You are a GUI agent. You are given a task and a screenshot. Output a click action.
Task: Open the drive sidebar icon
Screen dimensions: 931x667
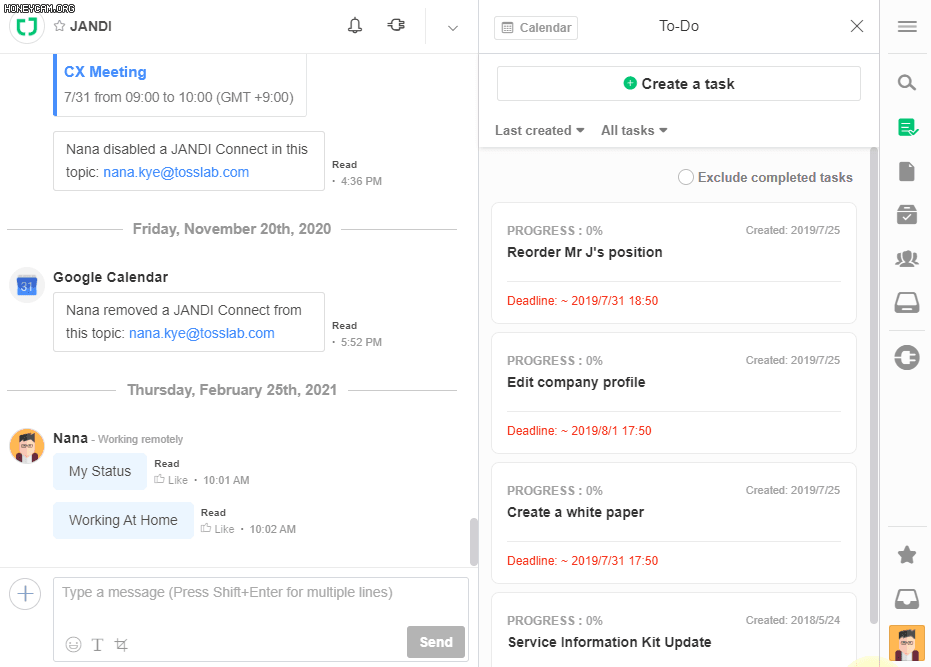907,302
